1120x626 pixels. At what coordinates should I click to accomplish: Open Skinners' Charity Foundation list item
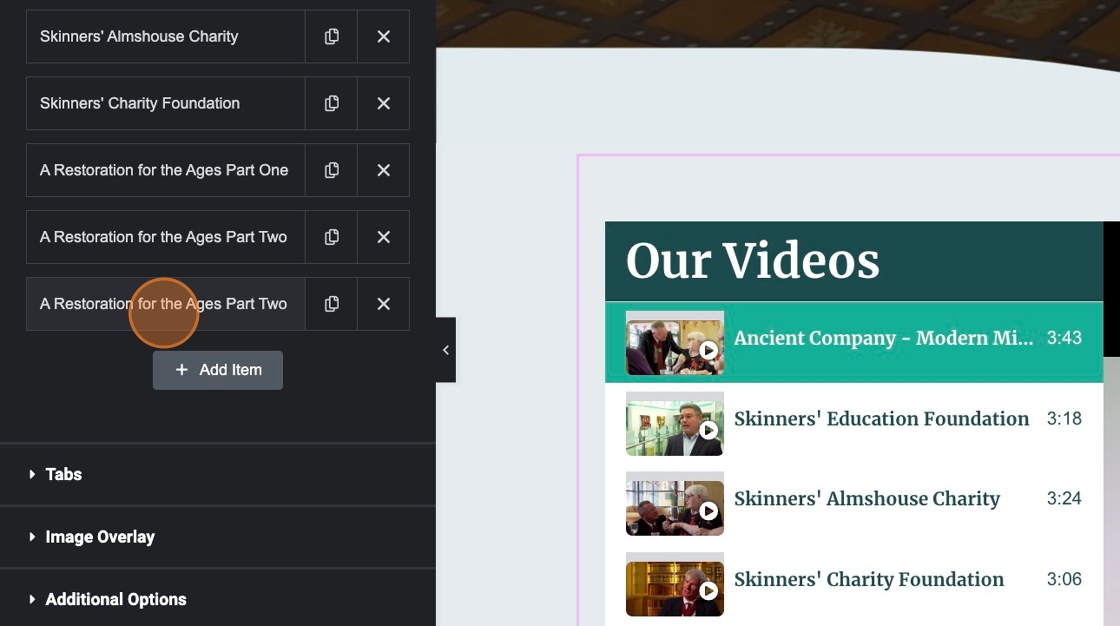coord(166,104)
